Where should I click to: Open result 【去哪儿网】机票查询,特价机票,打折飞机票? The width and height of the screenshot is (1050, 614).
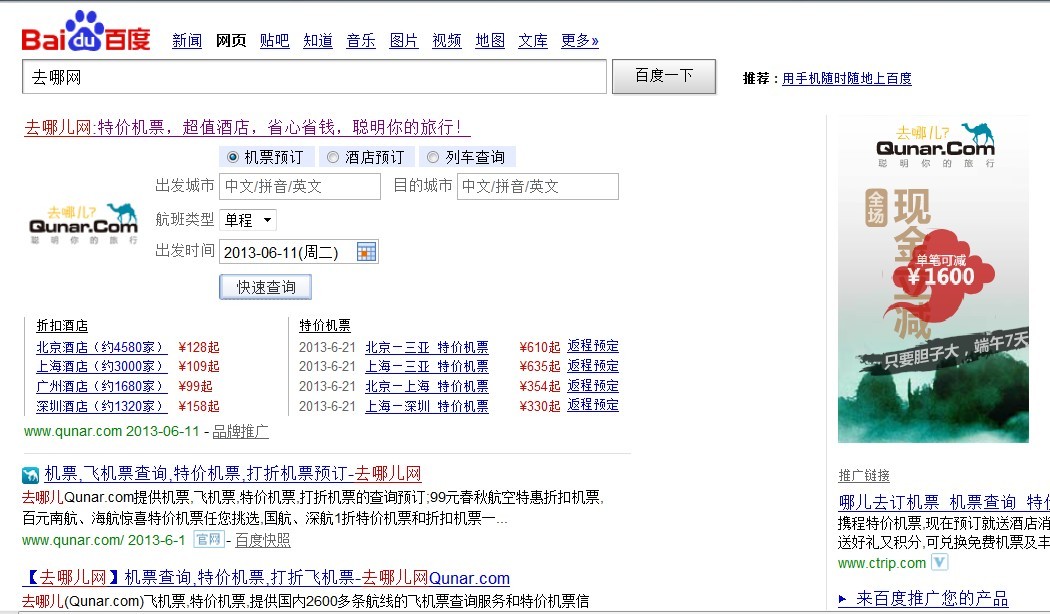point(266,578)
